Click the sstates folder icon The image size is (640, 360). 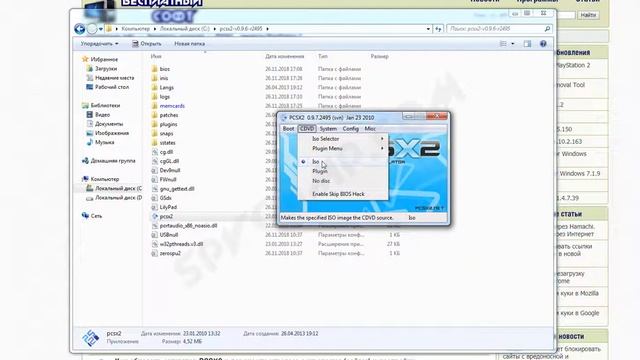coord(154,143)
